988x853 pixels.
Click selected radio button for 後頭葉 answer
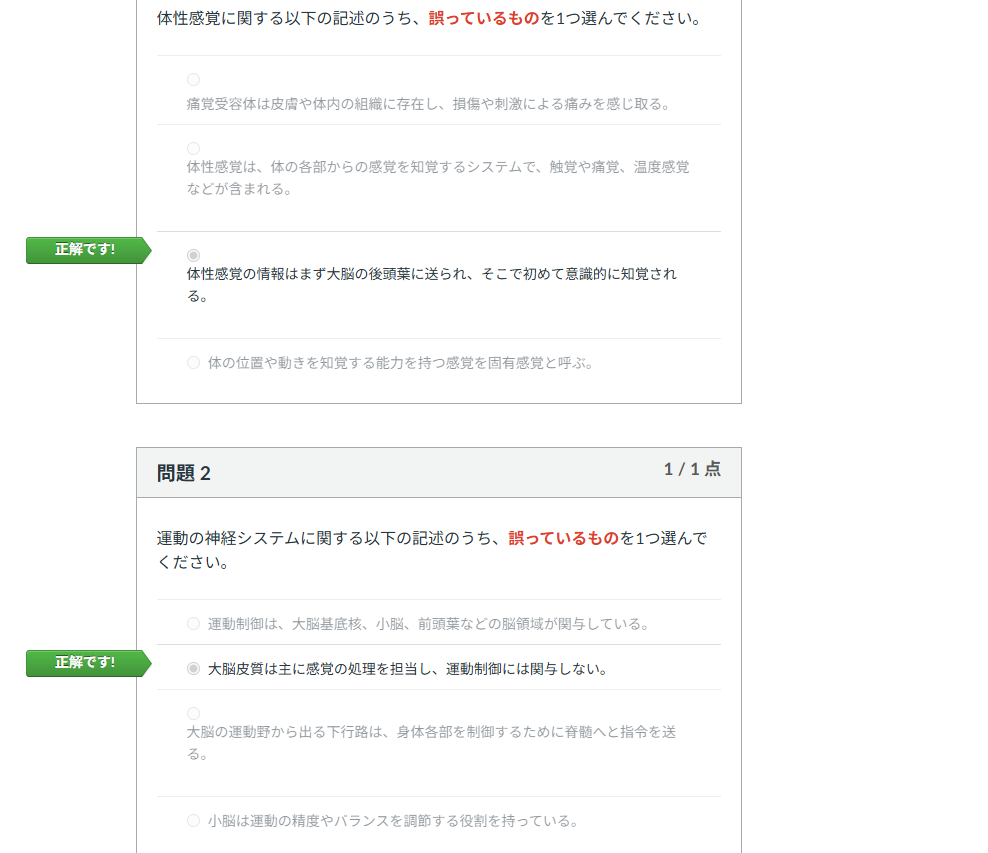(x=193, y=256)
